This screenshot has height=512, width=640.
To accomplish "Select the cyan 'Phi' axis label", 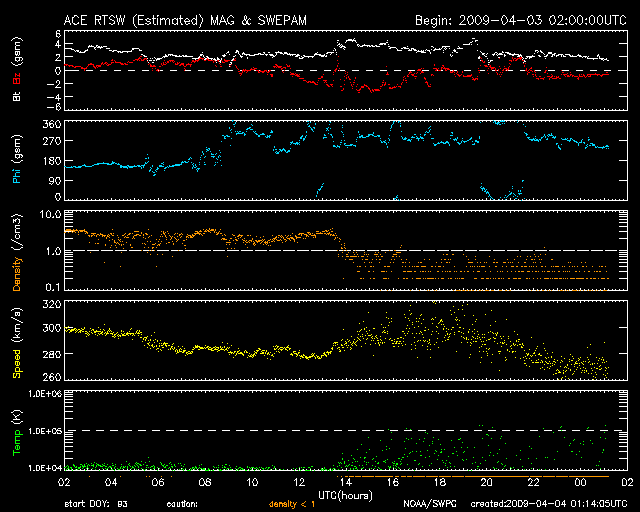I will (17, 176).
